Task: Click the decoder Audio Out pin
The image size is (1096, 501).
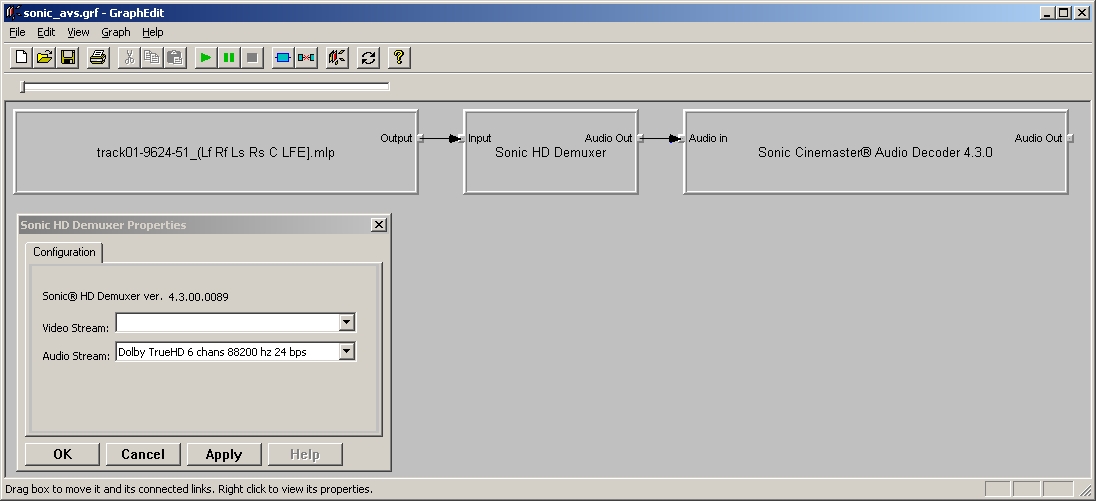Action: [x=1070, y=138]
